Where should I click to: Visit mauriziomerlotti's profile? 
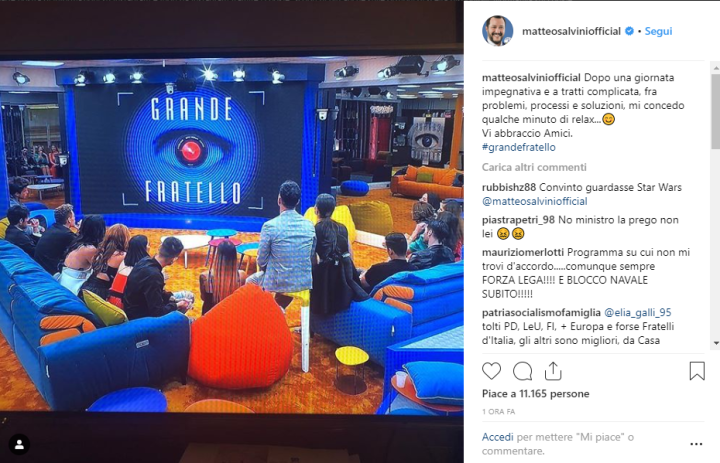tap(523, 252)
